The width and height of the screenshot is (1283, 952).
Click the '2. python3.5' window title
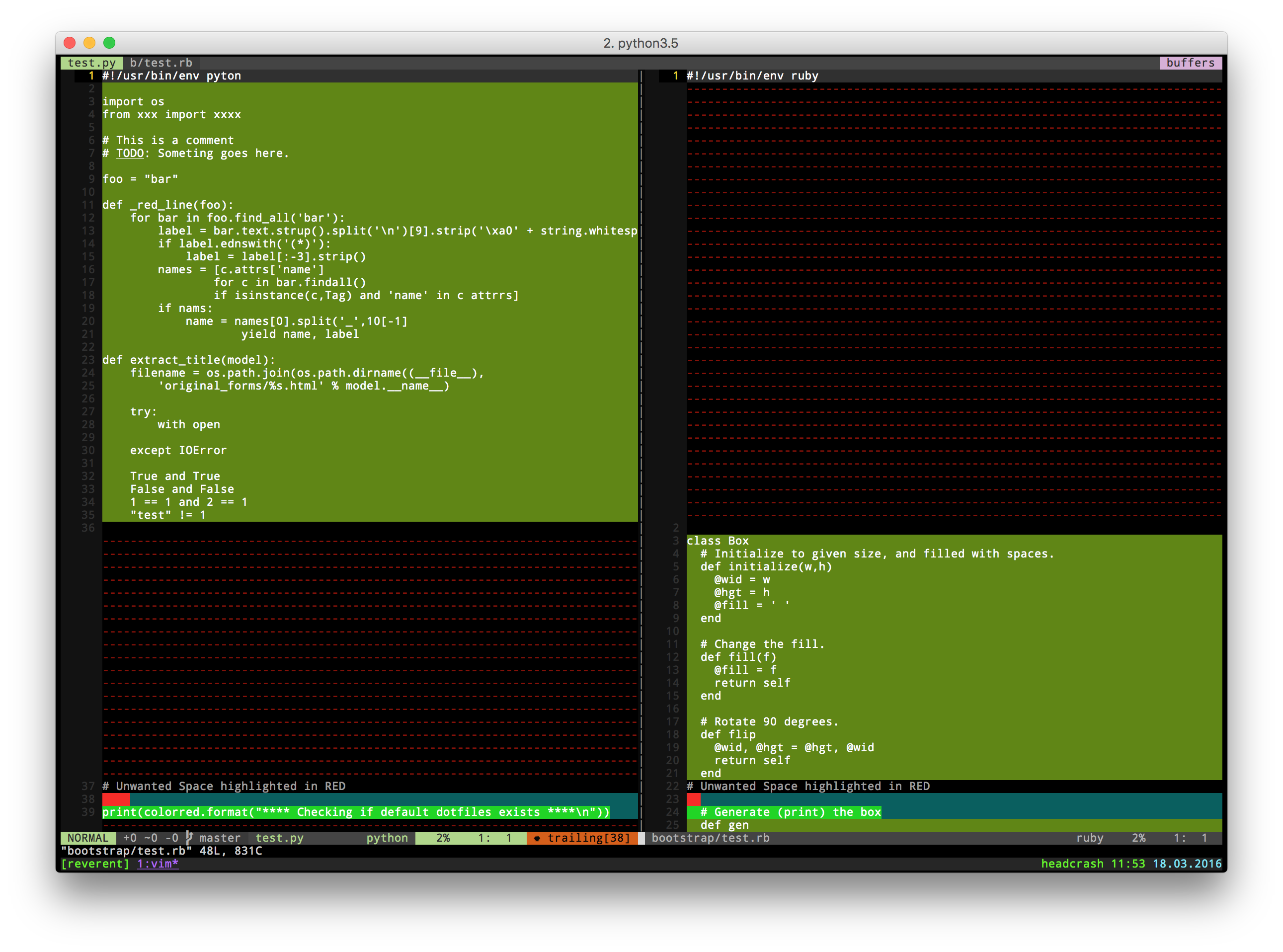[x=641, y=43]
